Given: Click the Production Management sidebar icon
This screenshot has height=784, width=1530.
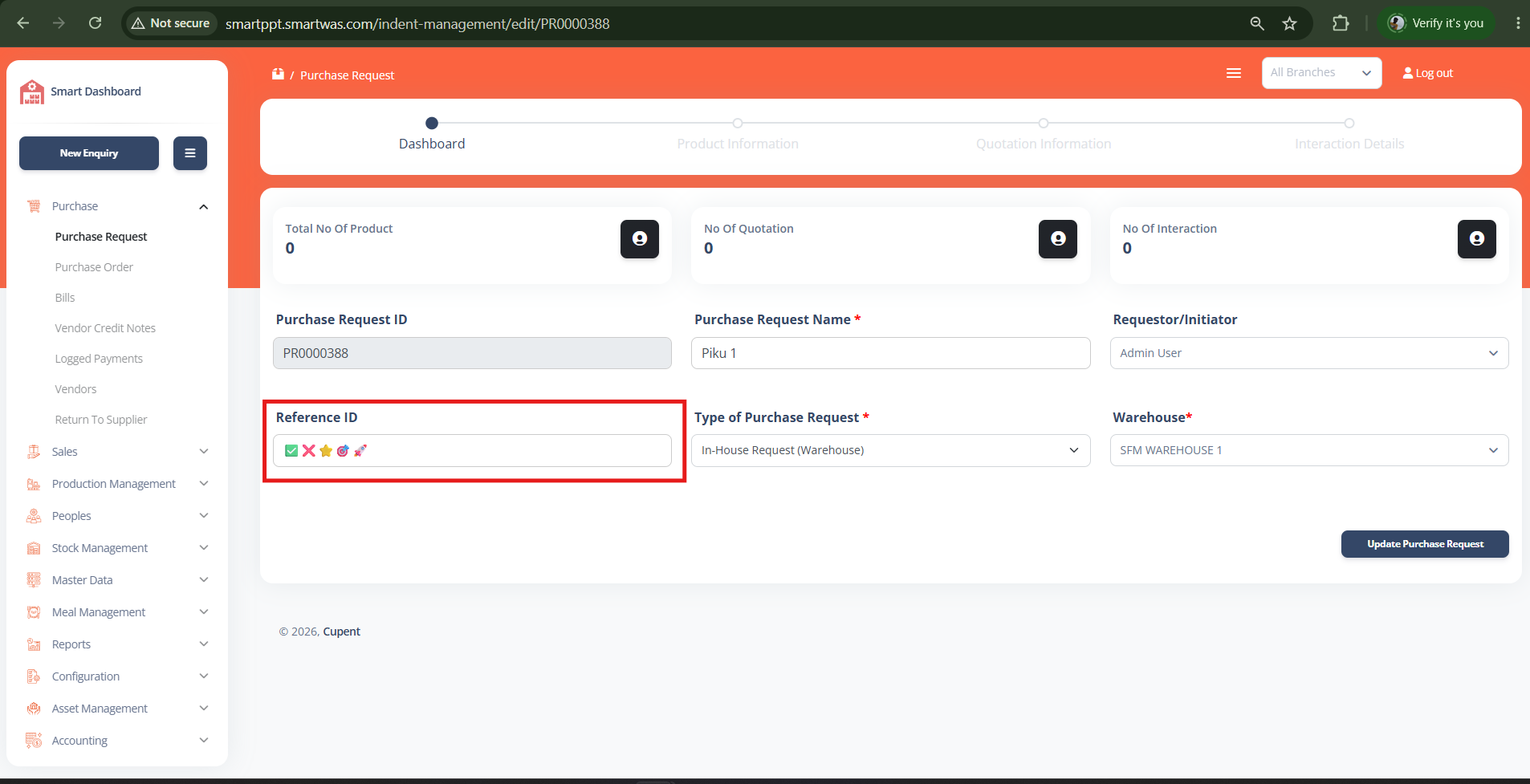Looking at the screenshot, I should coord(34,484).
